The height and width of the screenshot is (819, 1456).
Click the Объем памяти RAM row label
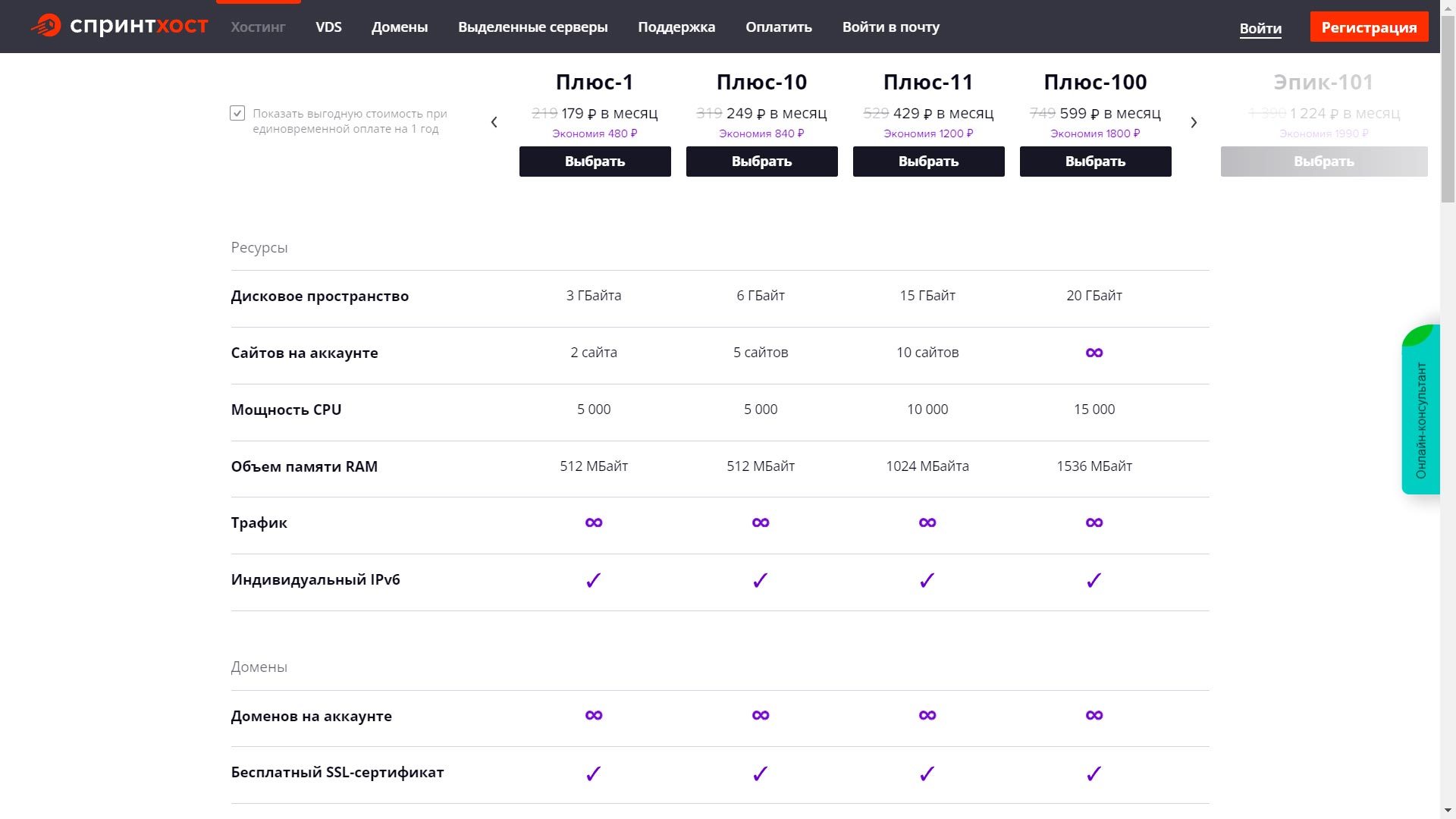click(304, 466)
